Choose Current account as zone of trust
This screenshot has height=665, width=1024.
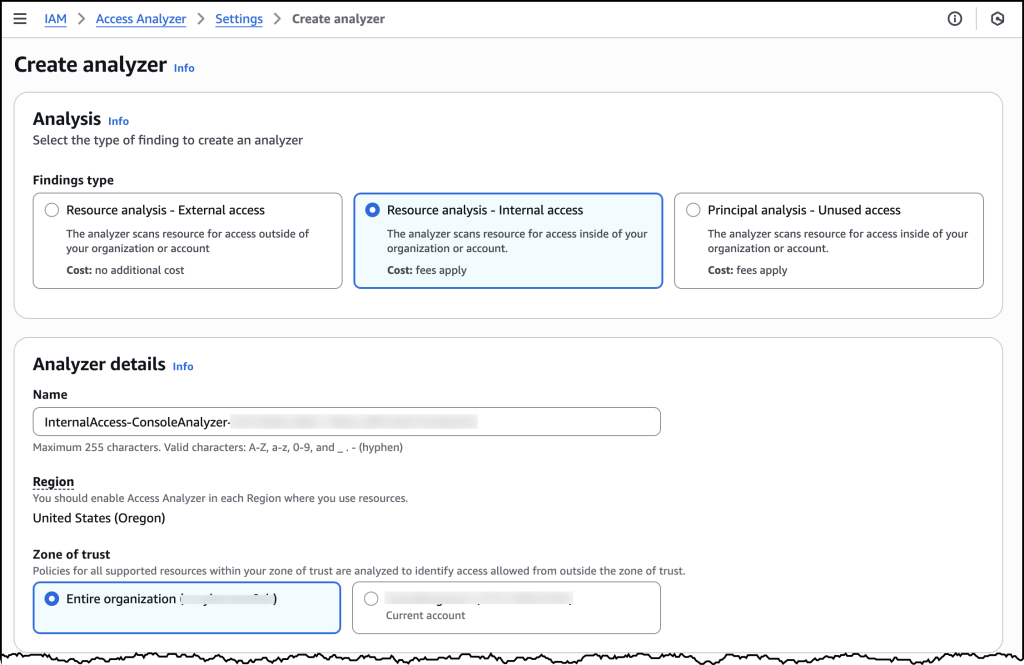(371, 598)
